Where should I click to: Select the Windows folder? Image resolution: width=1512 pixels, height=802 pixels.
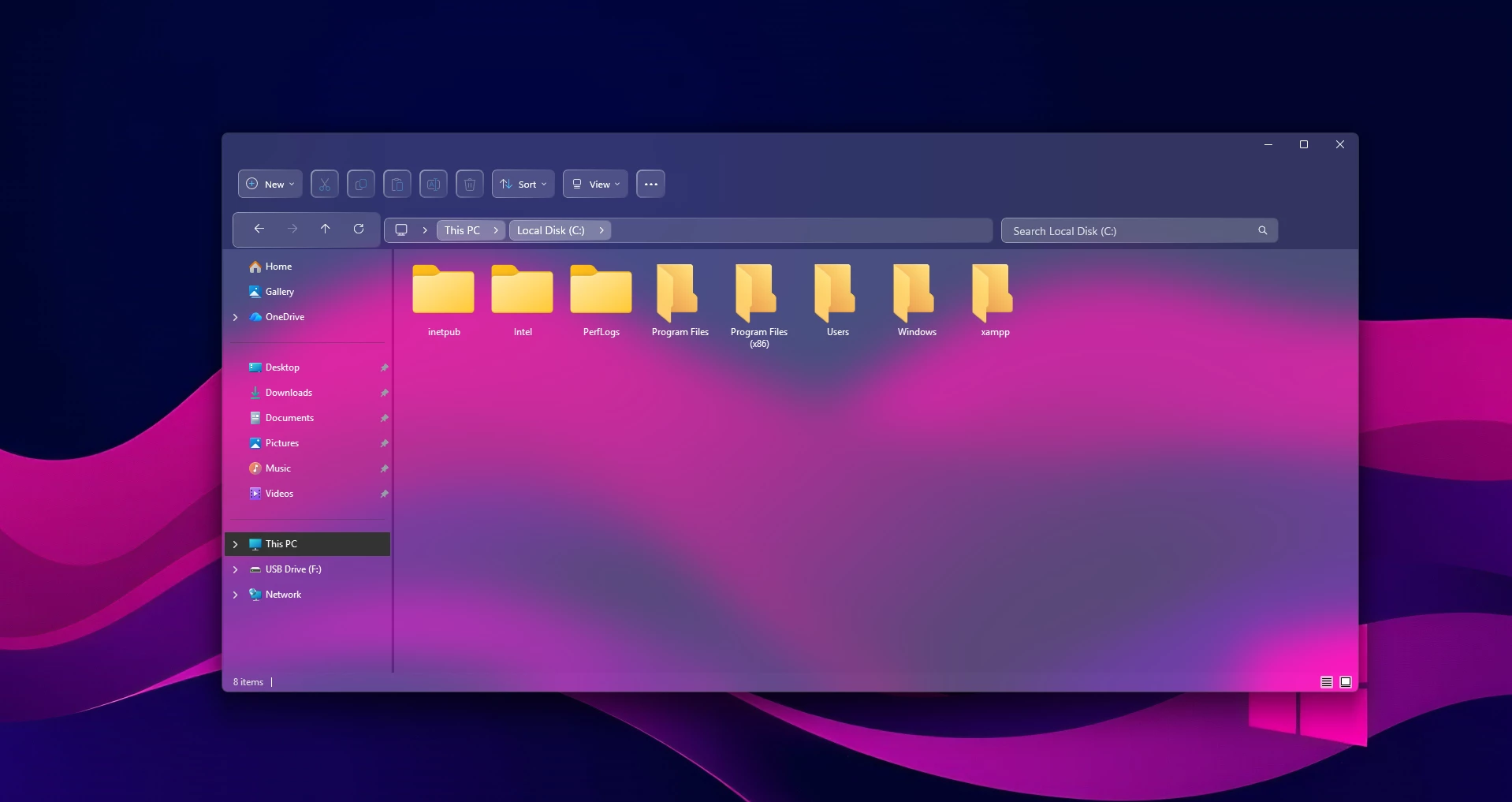917,300
